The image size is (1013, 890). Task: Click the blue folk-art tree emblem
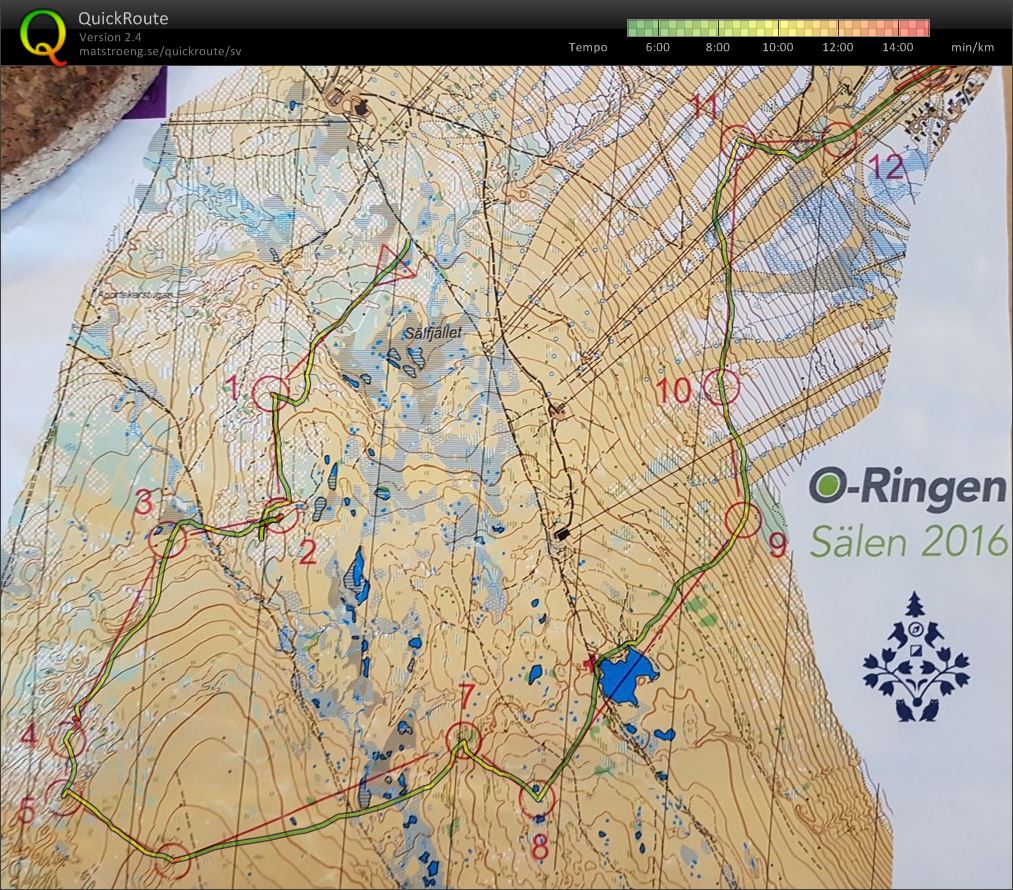915,656
